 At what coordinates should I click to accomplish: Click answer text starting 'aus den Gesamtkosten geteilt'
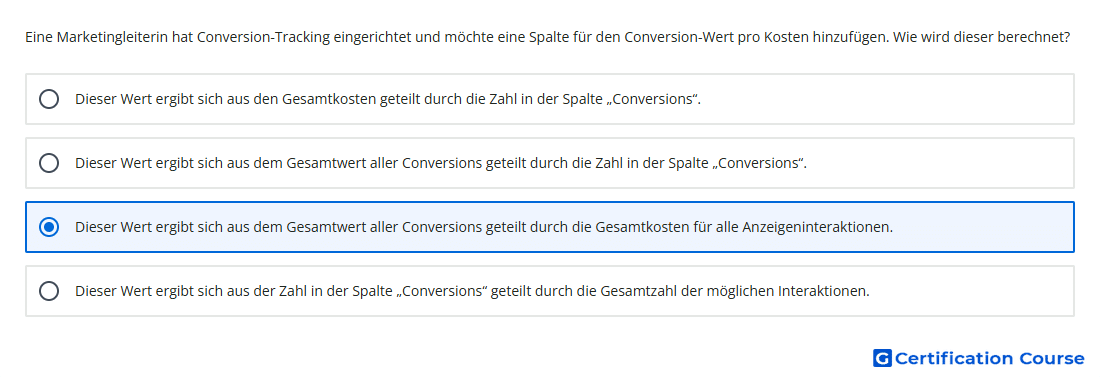pyautogui.click(x=388, y=99)
